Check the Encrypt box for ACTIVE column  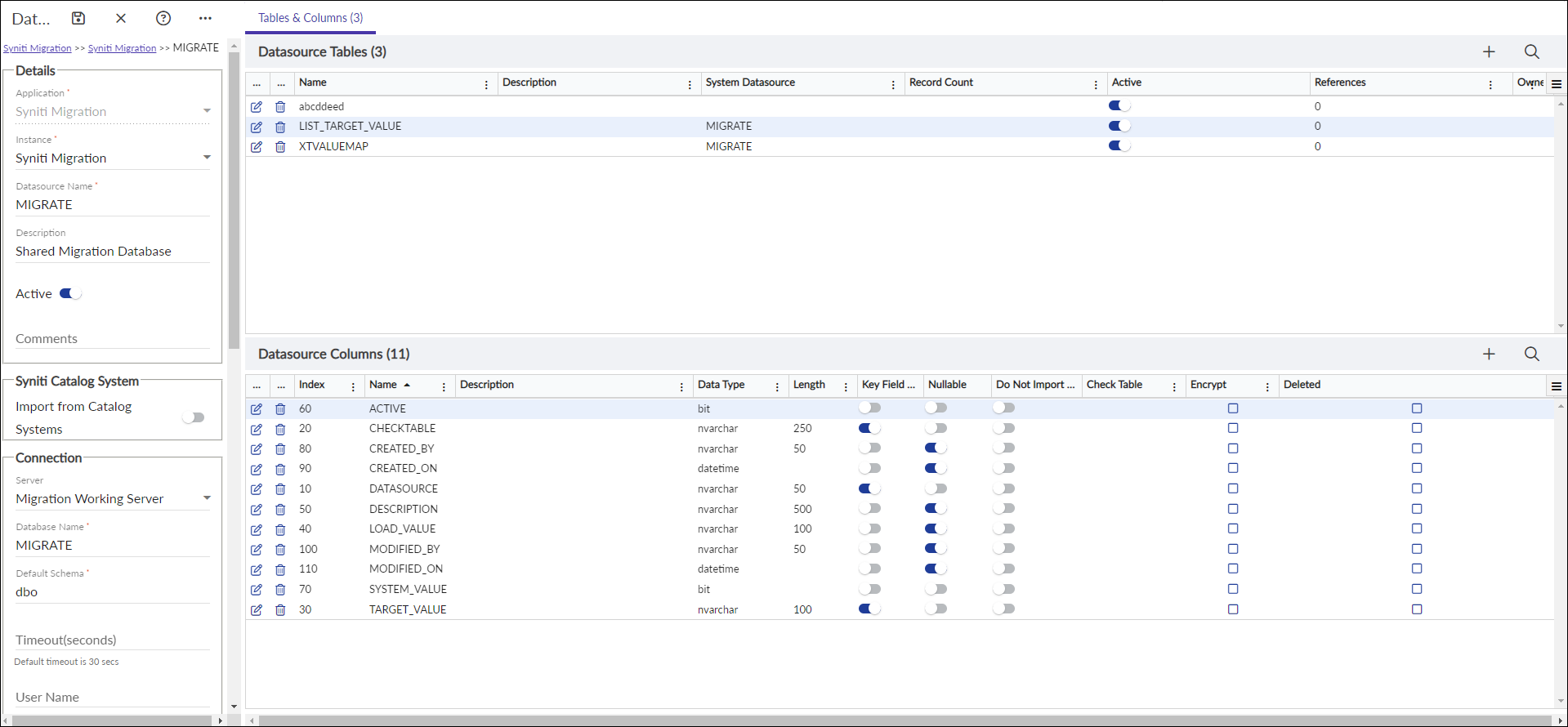pyautogui.click(x=1233, y=408)
